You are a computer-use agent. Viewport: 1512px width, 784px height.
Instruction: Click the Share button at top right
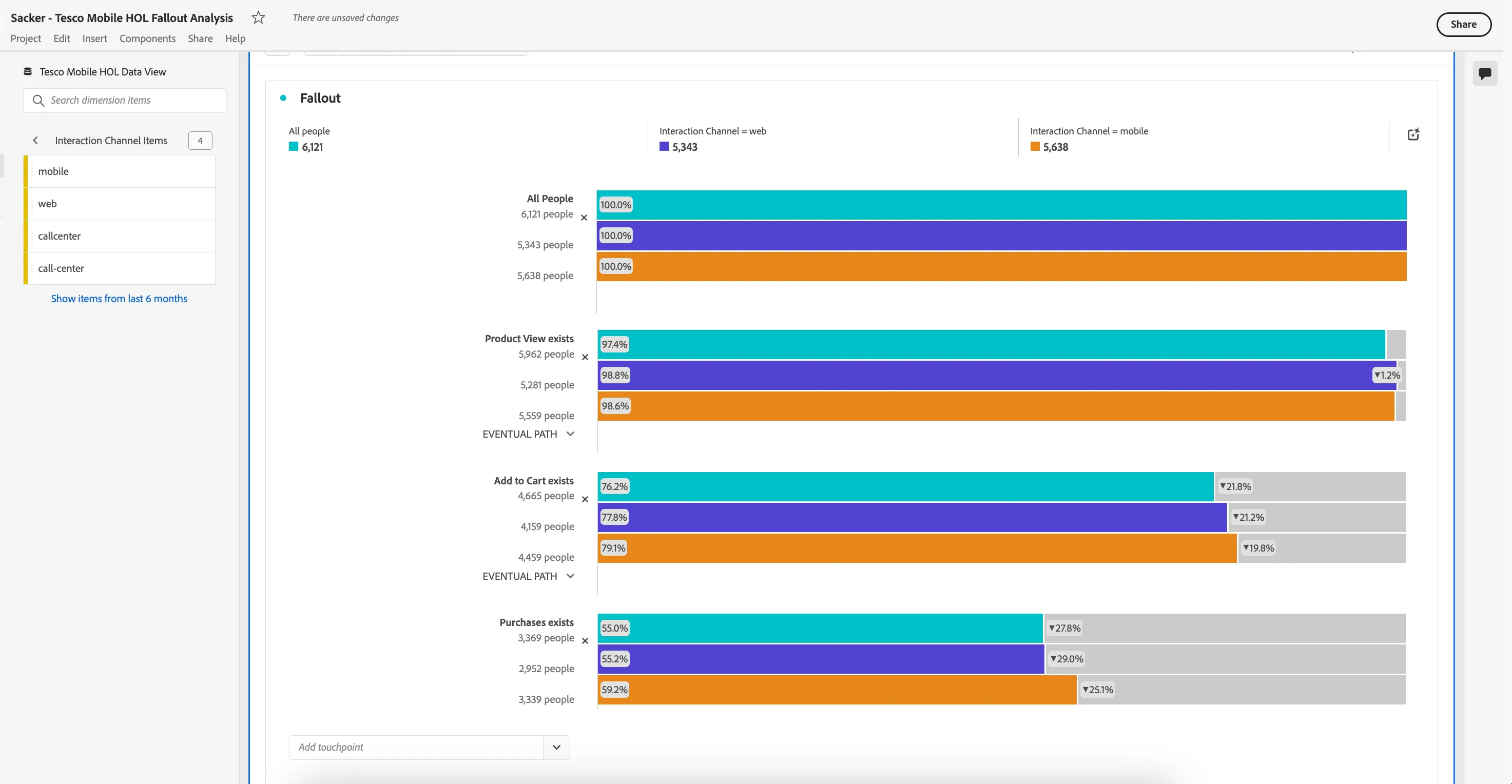click(x=1463, y=24)
